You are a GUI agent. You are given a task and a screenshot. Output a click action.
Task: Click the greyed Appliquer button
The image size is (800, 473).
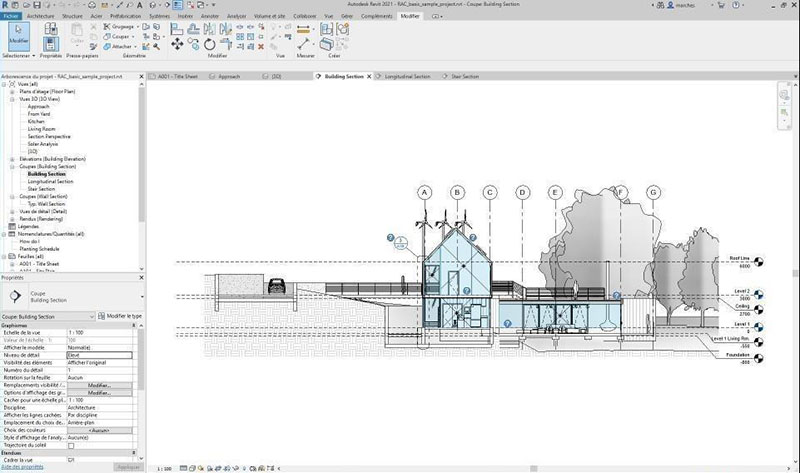click(x=128, y=467)
